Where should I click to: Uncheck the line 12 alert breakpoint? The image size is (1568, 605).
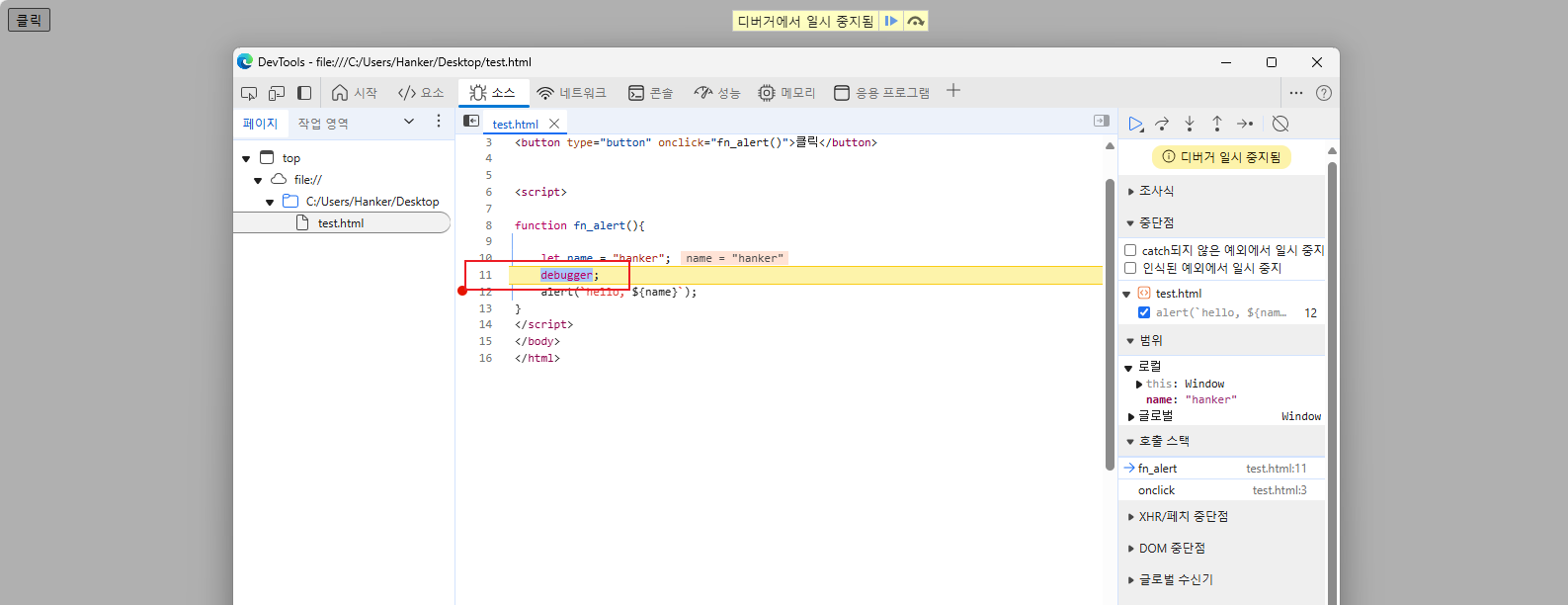[1144, 312]
